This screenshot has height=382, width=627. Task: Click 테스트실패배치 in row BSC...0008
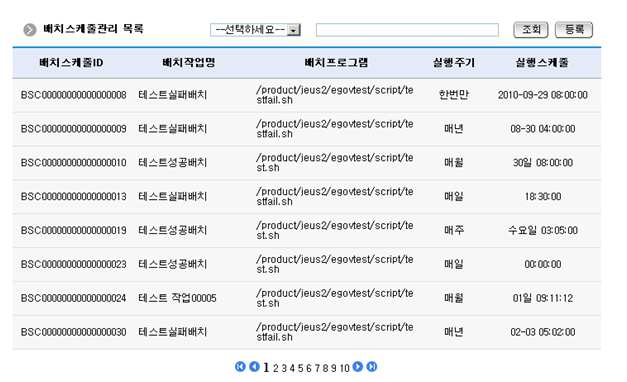coord(172,95)
